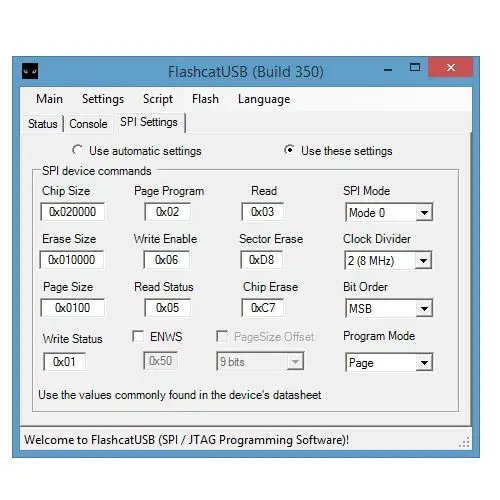Open the Program Mode dropdown
Screen dimensions: 500x500
[x=424, y=362]
